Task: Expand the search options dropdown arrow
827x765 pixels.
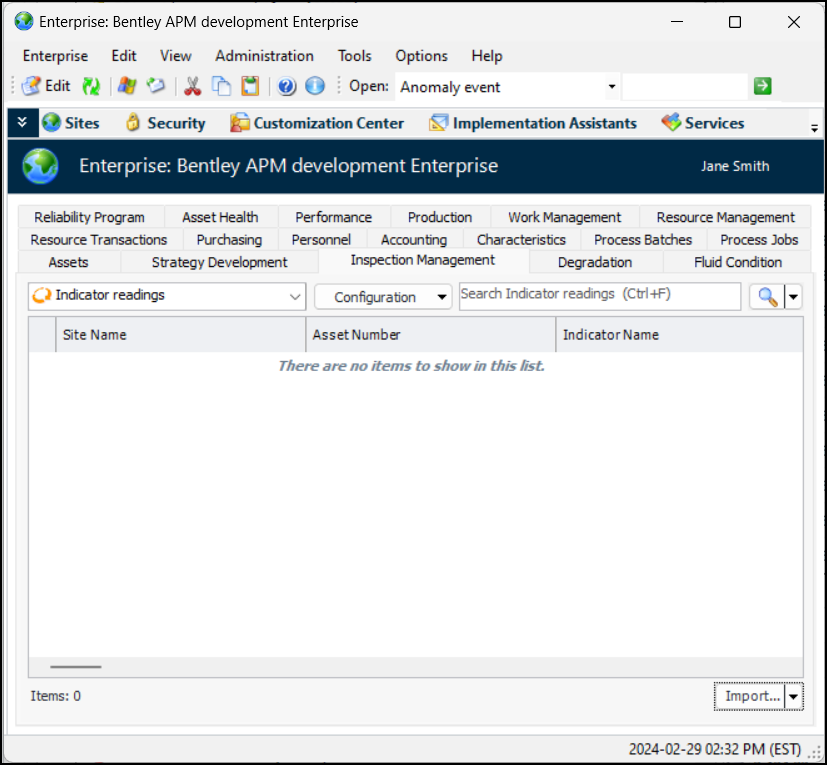Action: [793, 297]
